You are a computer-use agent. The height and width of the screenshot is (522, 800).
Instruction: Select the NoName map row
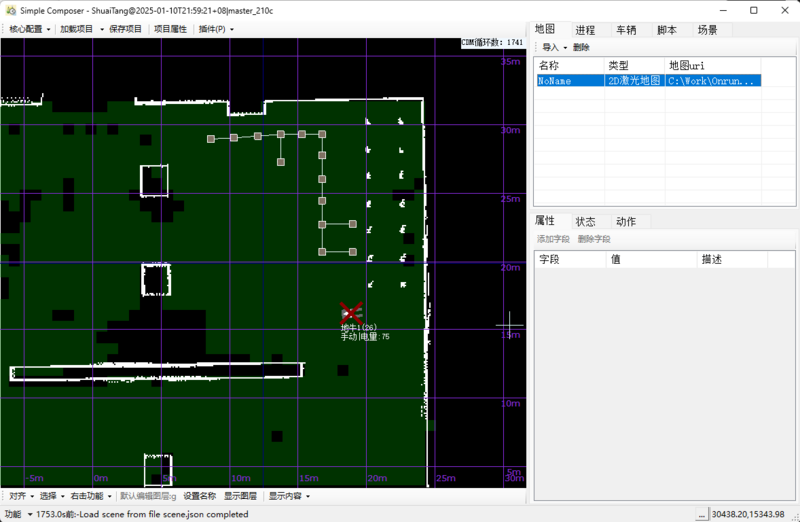pos(569,81)
